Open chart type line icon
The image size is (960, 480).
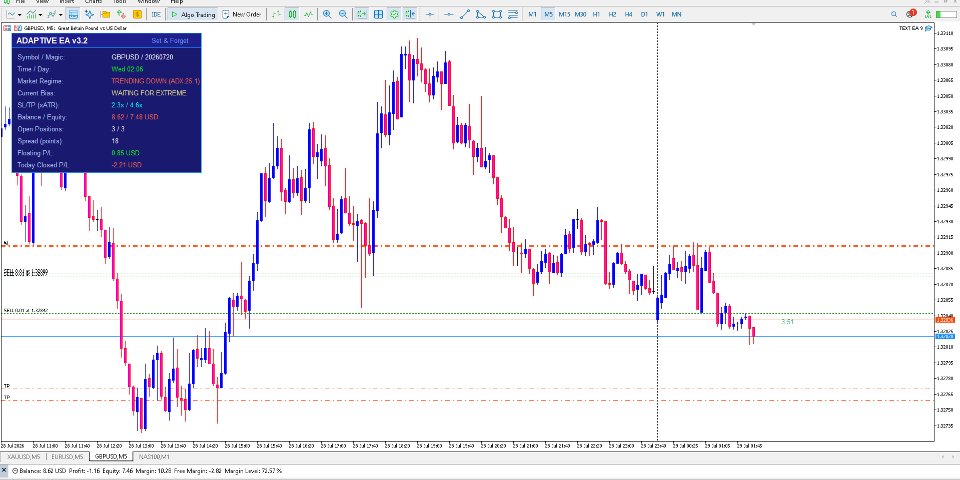pos(11,14)
